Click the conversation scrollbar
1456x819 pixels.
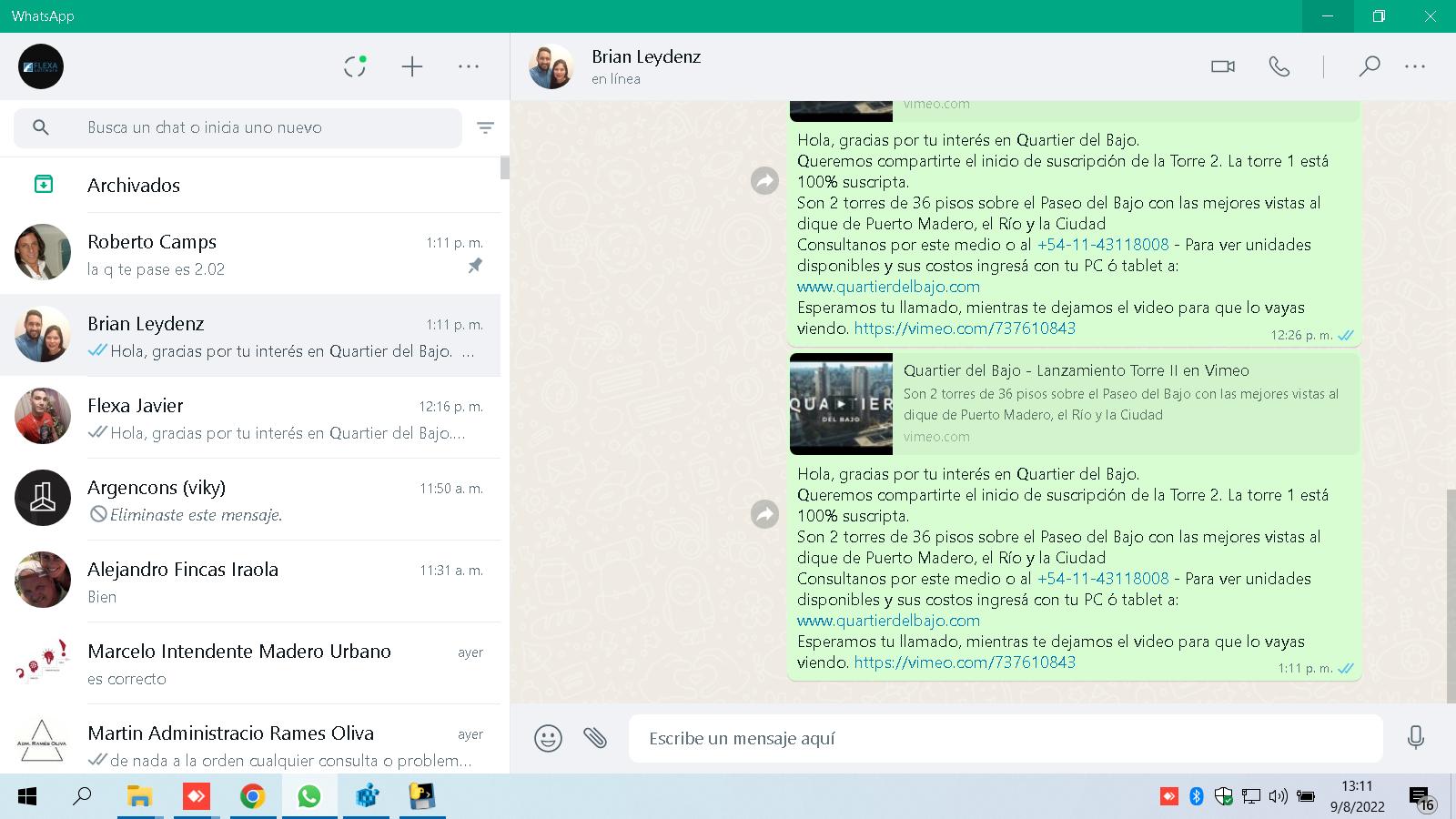1451,596
